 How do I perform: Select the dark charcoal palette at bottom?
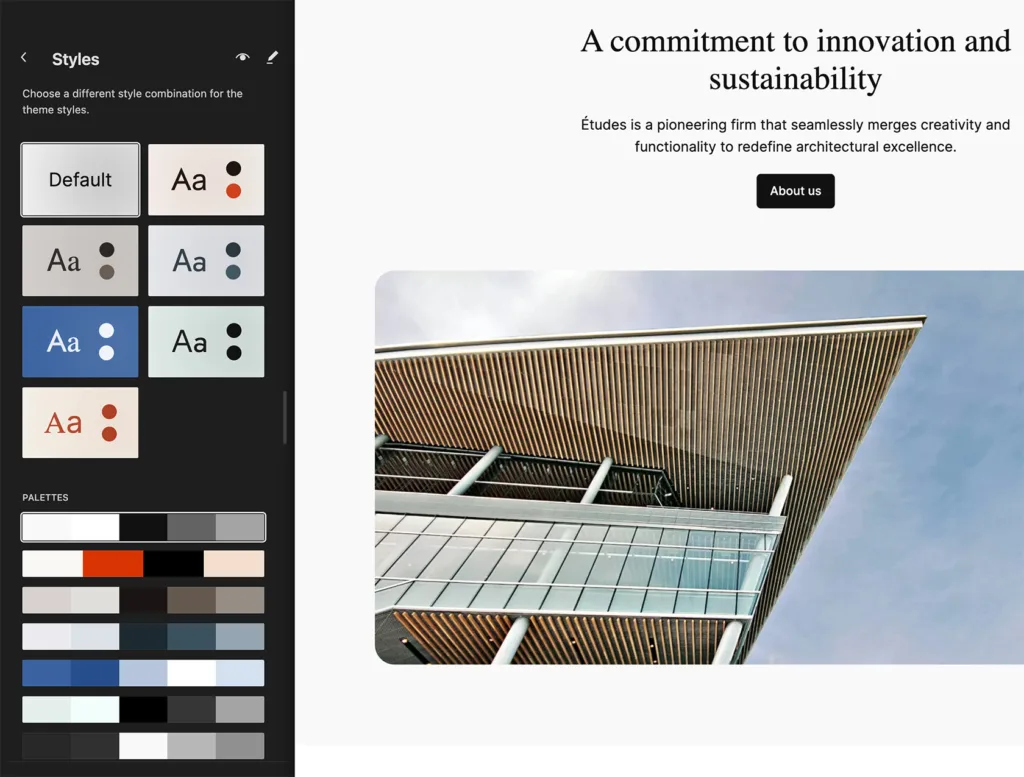(143, 746)
